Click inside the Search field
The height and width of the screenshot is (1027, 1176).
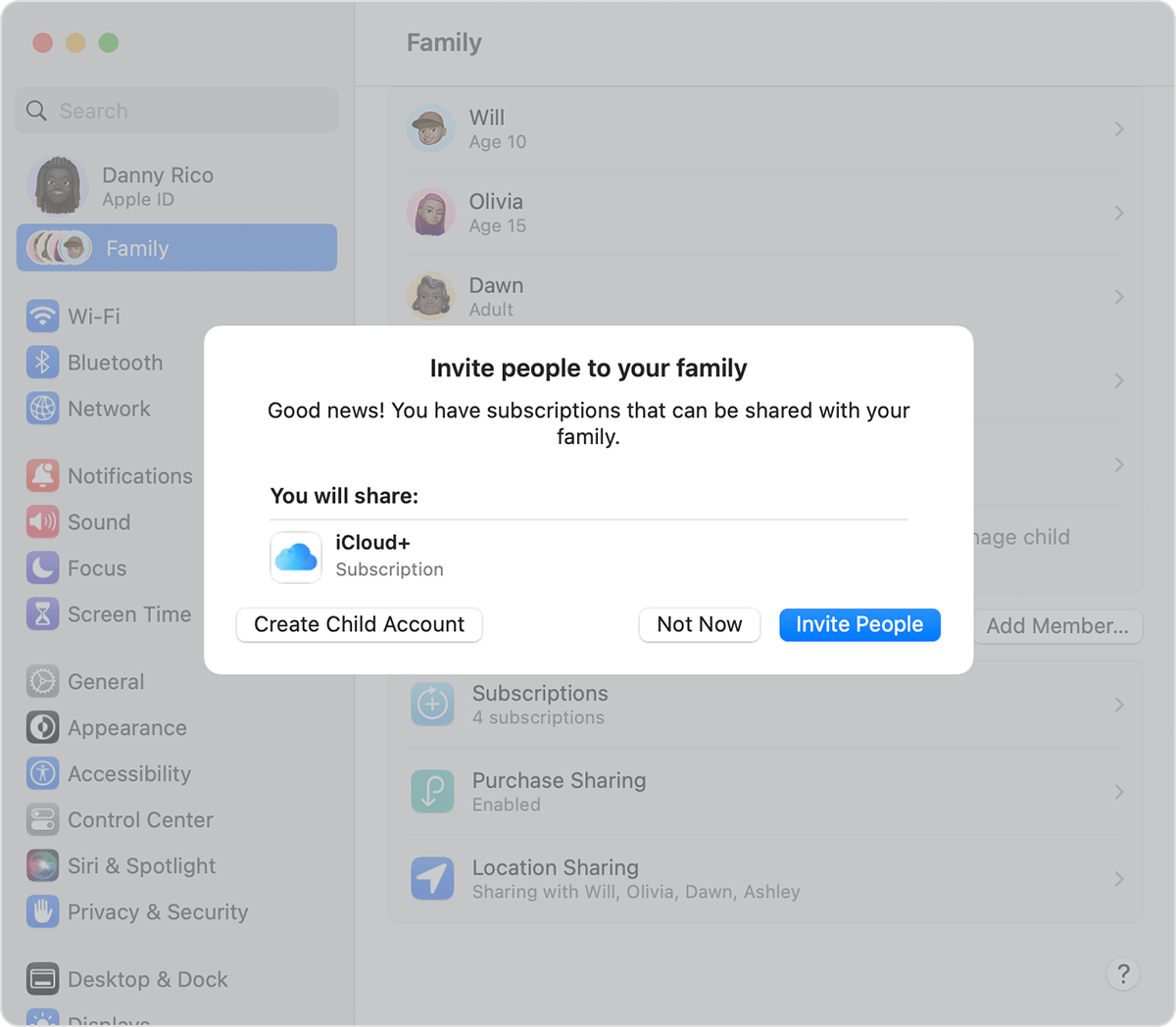click(x=176, y=110)
